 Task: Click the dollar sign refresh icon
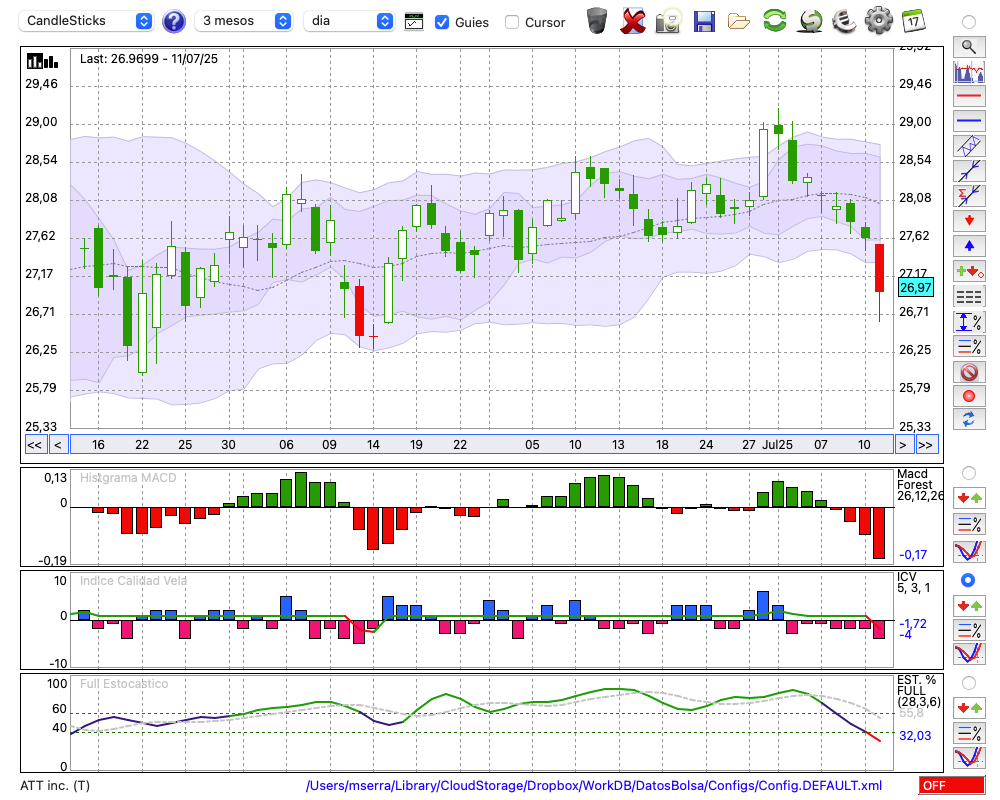[x=810, y=20]
